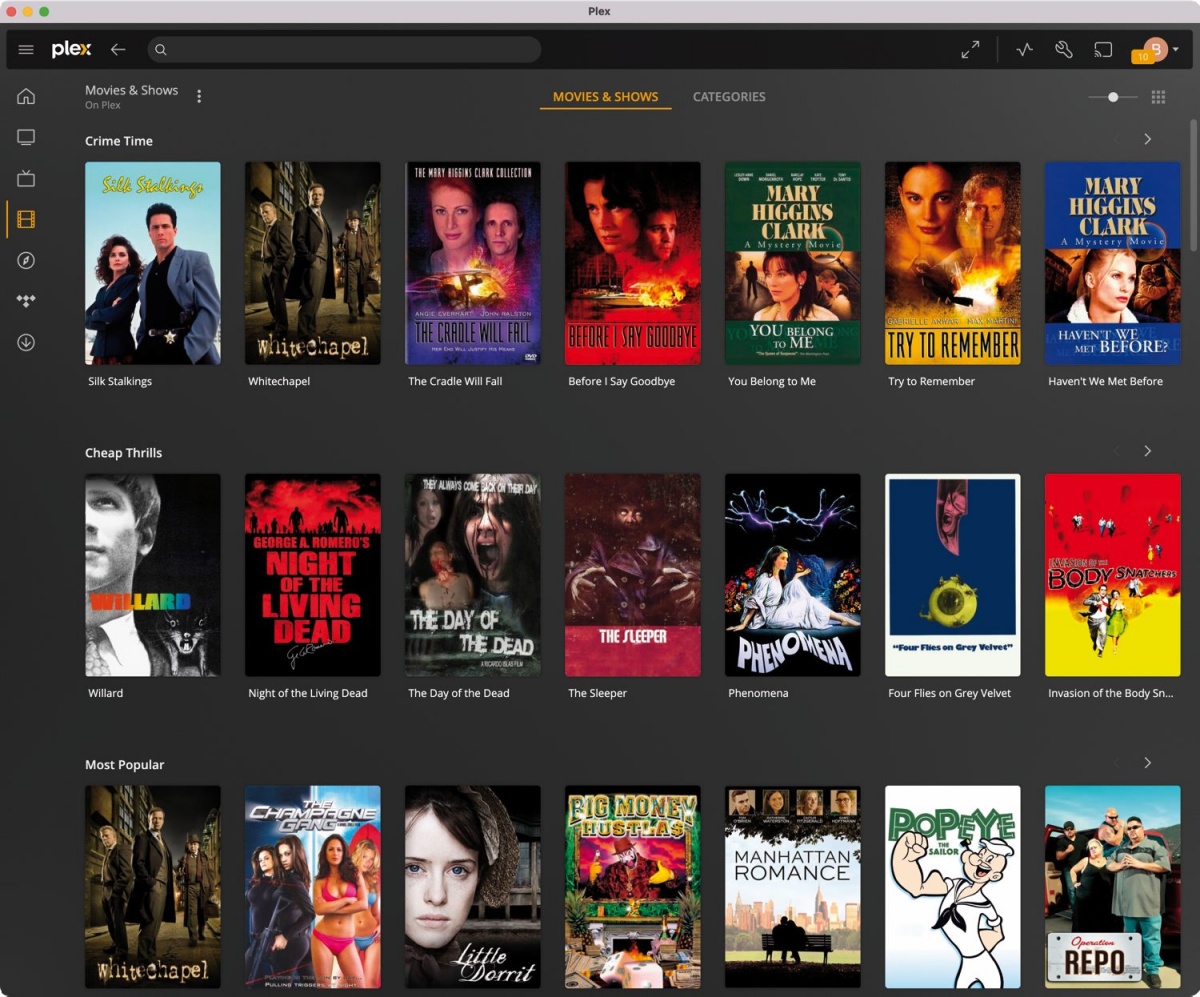This screenshot has width=1200, height=997.
Task: Open the monitor icon in sidebar
Action: tap(26, 137)
